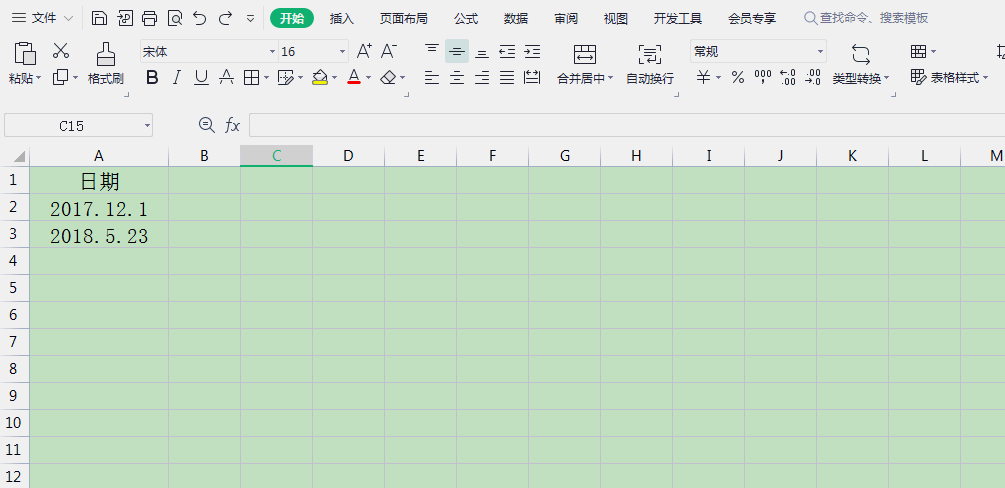Toggle Underline formatting

[201, 78]
